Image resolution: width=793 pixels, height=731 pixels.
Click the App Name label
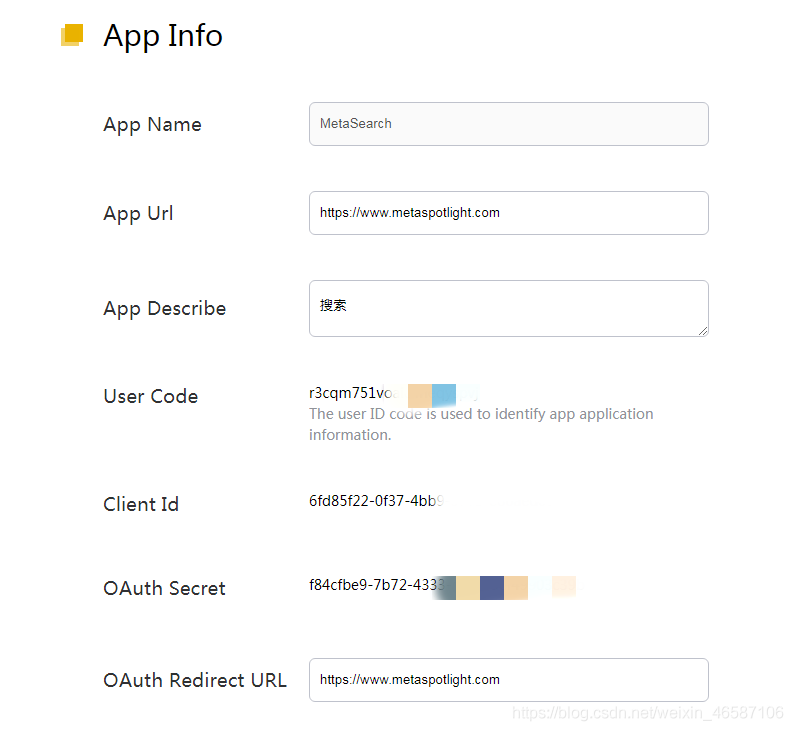152,124
